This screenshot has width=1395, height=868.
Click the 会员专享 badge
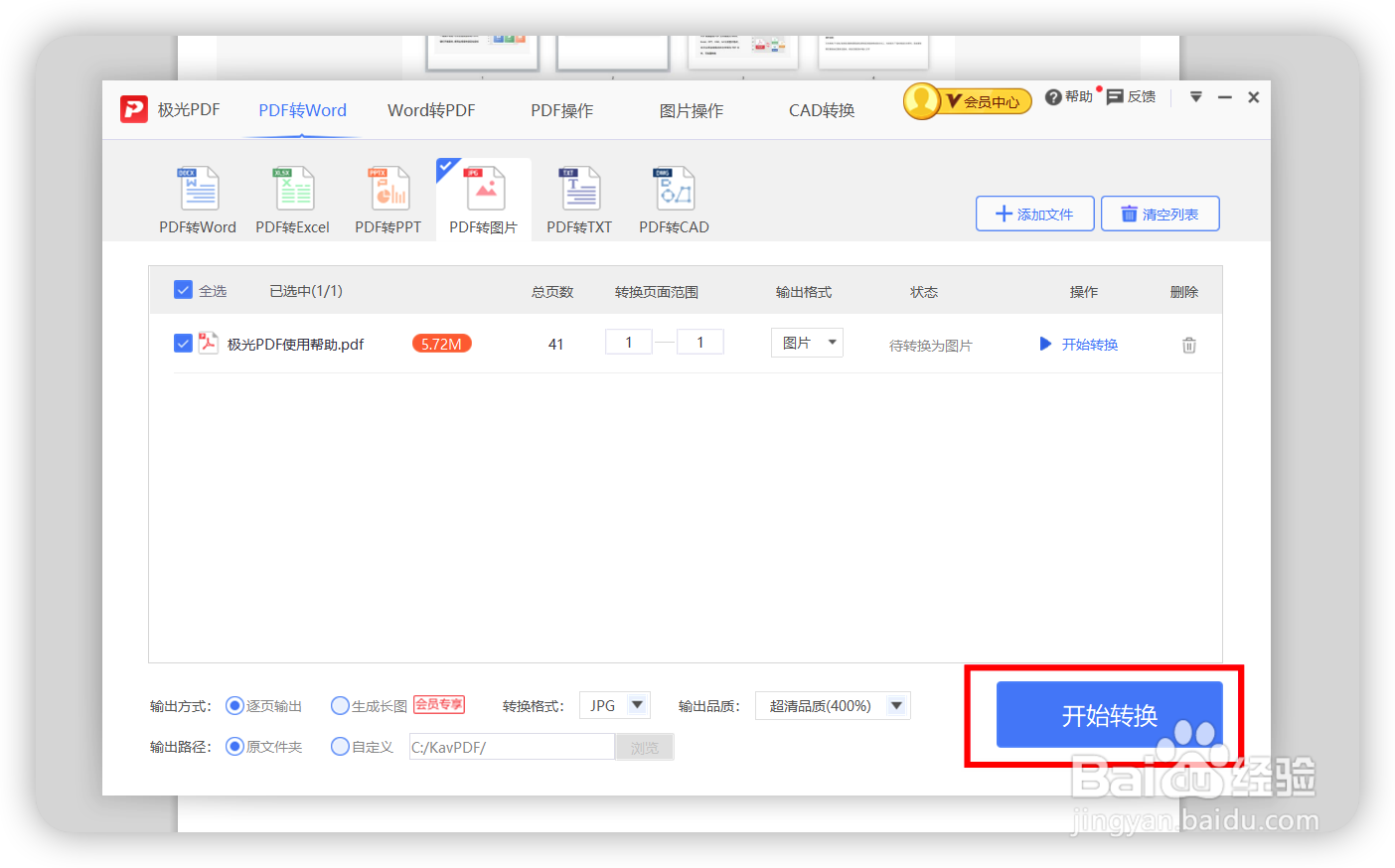click(x=439, y=704)
